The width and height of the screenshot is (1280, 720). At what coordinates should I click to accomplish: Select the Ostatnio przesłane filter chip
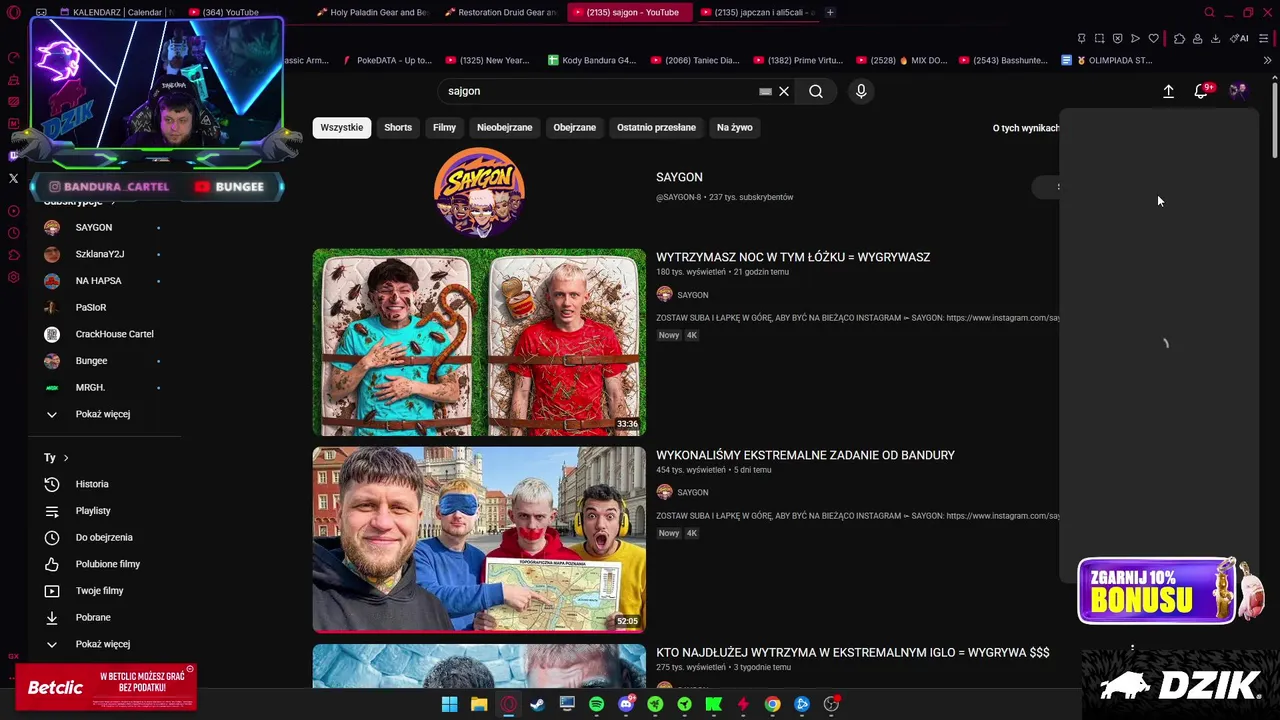656,127
